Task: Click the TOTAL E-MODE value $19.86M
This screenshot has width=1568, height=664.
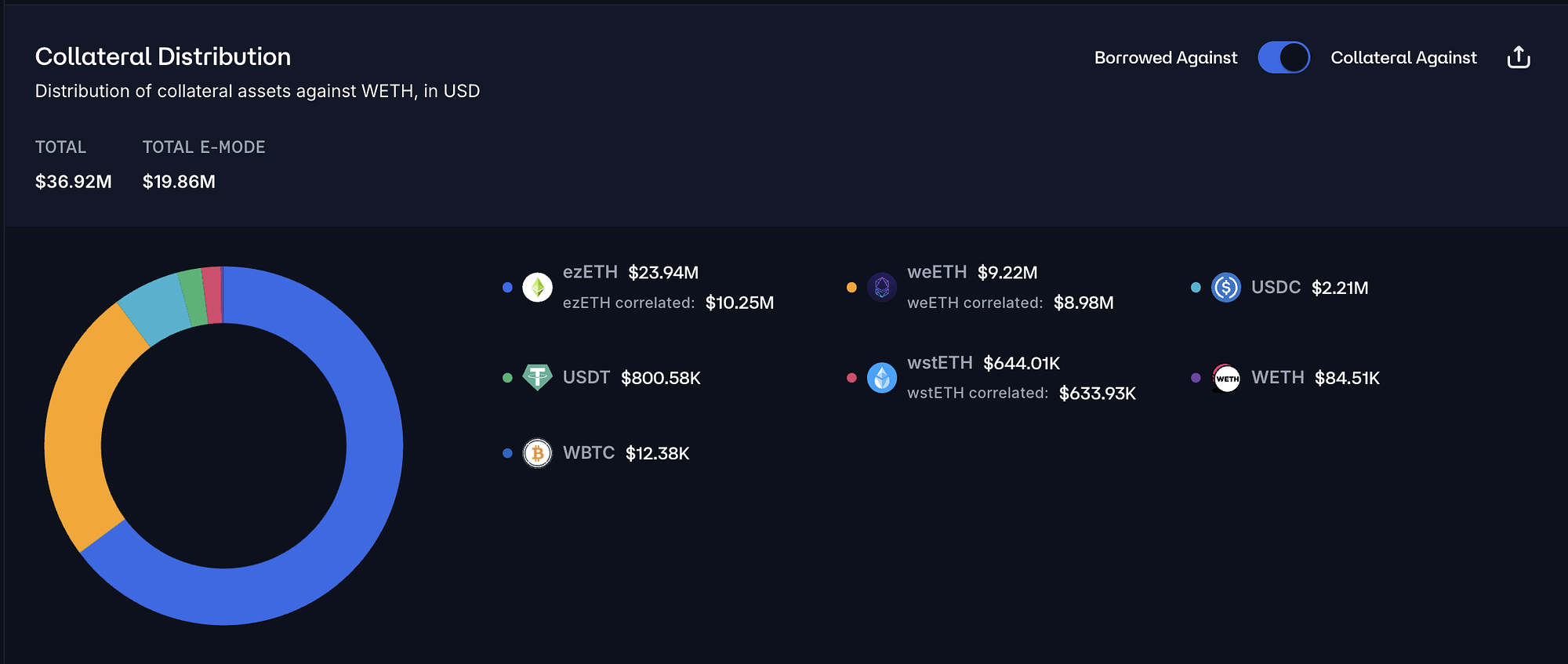Action: pyautogui.click(x=179, y=182)
